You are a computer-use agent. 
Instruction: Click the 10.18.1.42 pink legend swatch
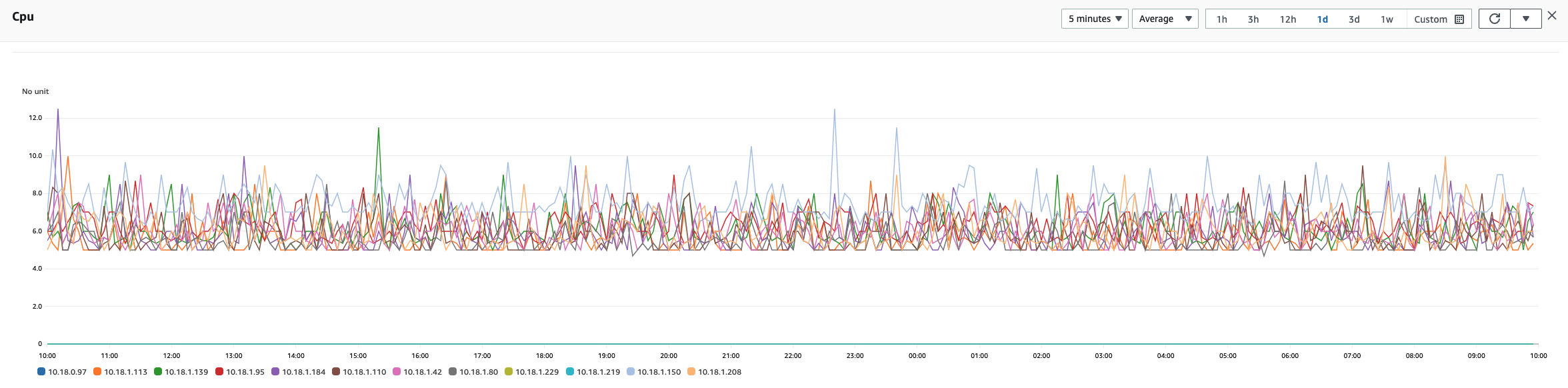click(397, 371)
